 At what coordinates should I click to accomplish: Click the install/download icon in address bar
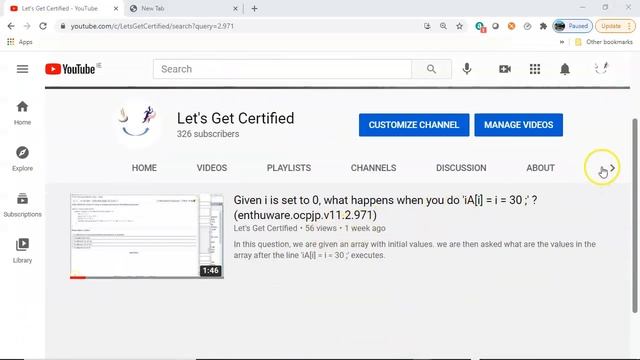pyautogui.click(x=427, y=26)
